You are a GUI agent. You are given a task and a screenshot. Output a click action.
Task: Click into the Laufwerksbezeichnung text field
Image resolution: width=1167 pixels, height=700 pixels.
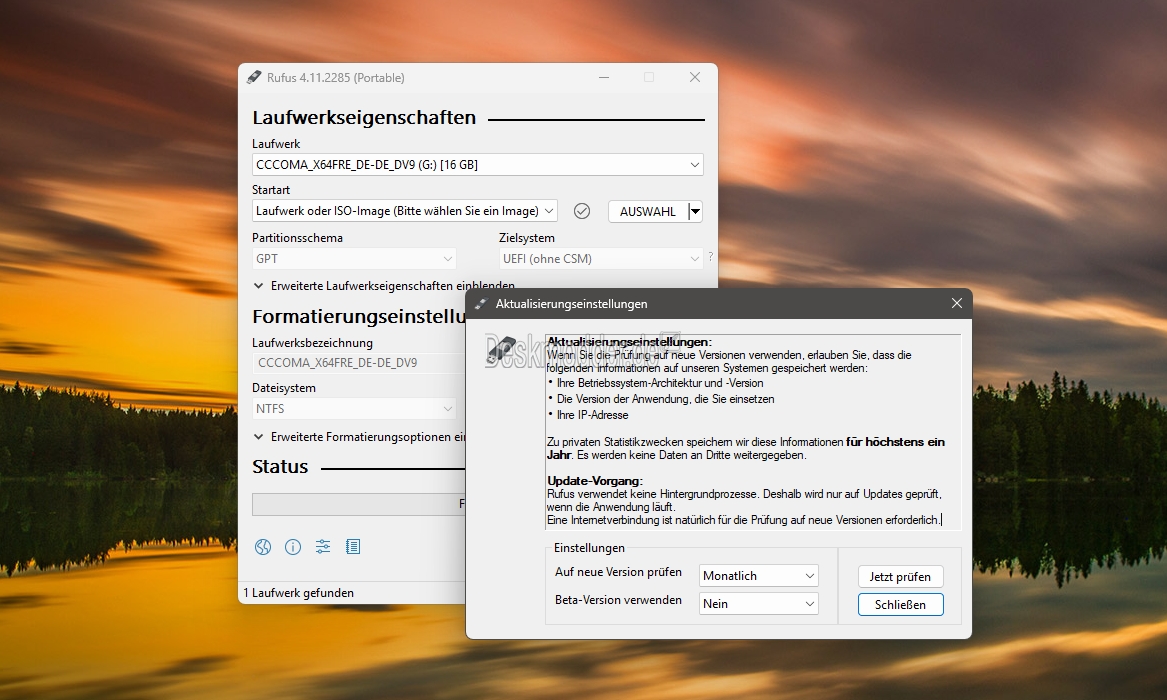click(355, 363)
